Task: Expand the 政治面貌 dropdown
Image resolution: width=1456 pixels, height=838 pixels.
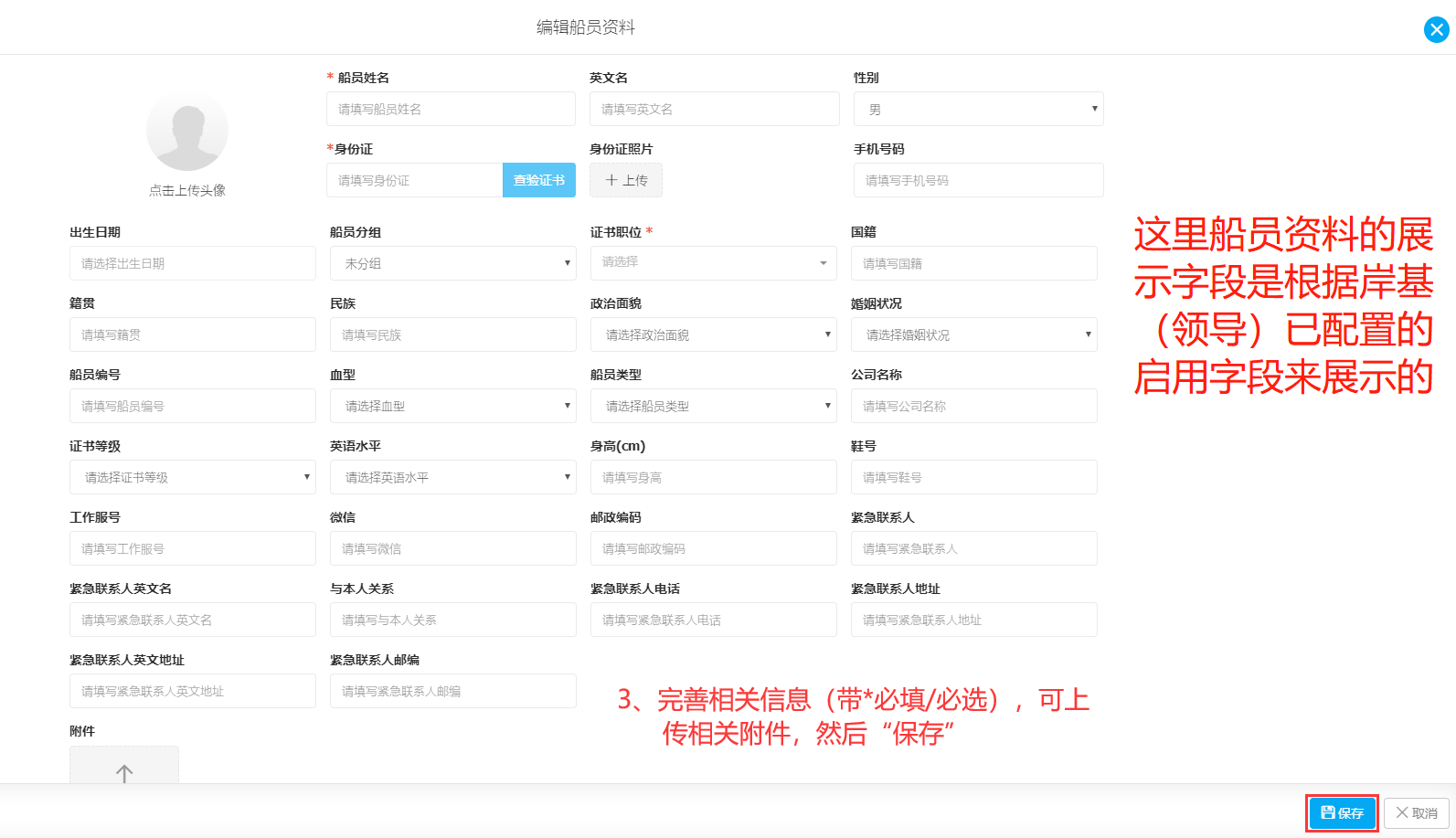Action: click(714, 334)
